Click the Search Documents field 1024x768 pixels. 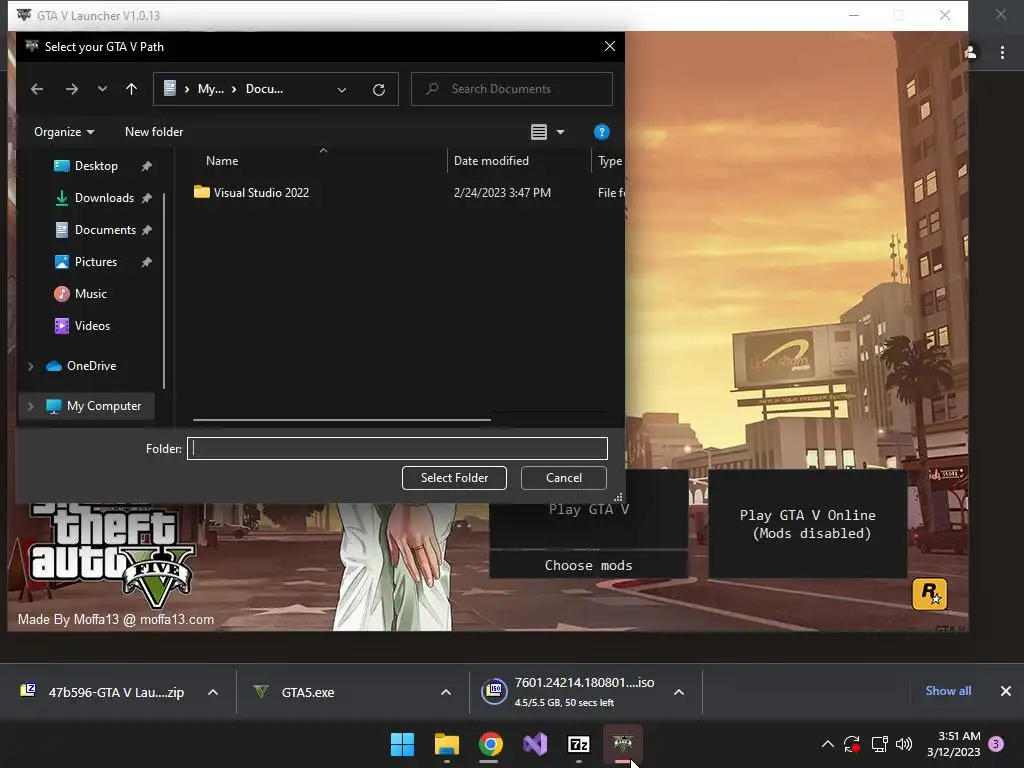[512, 89]
